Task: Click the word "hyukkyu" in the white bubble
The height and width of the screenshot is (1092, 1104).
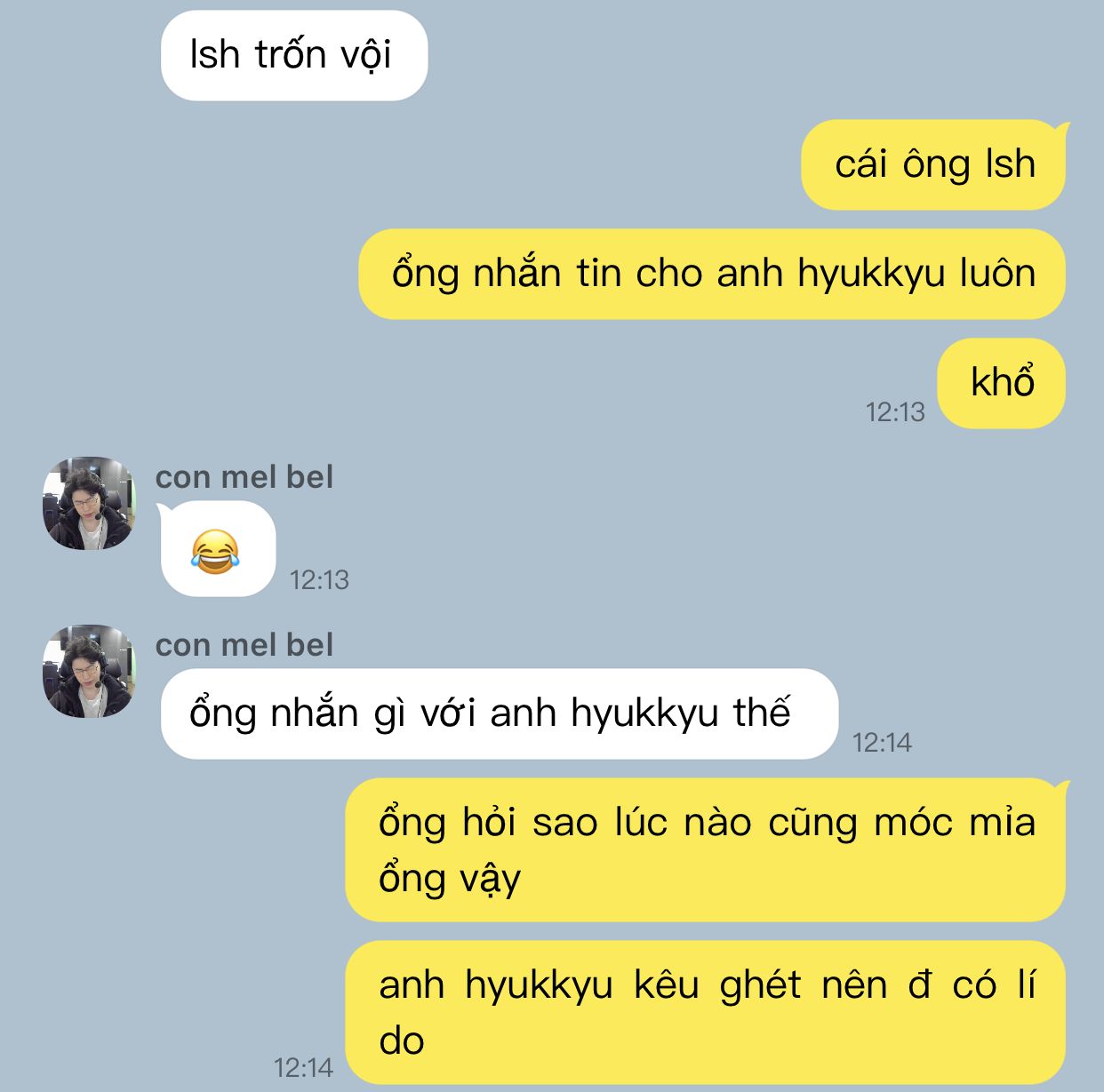Action: pyautogui.click(x=644, y=714)
